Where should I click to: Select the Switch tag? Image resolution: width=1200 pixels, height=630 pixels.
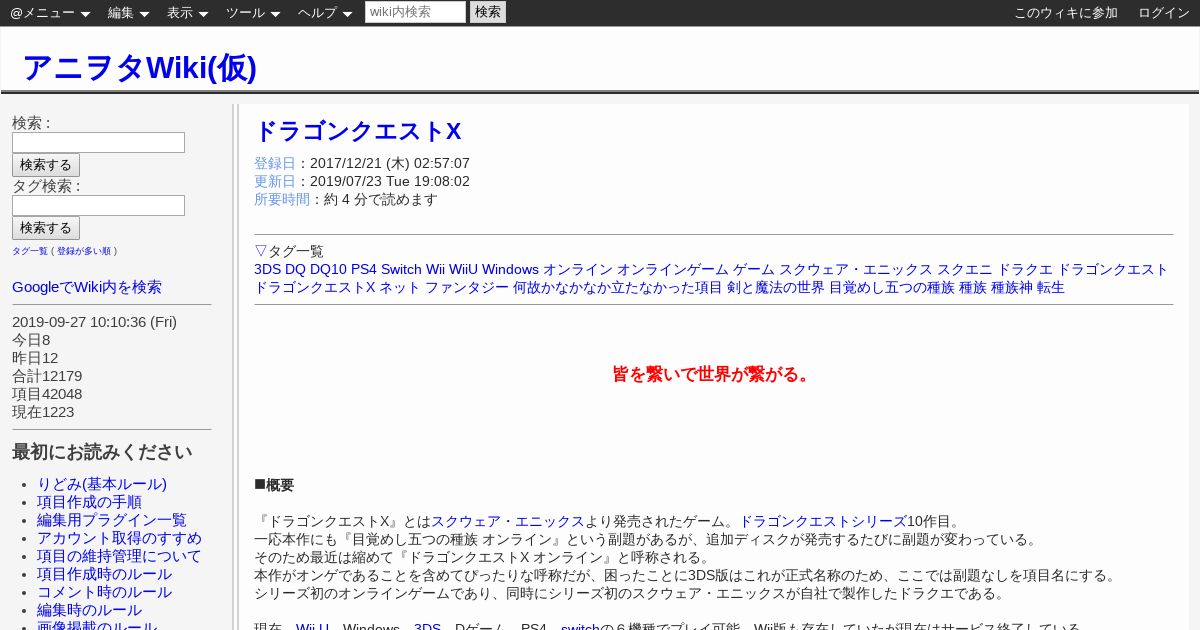[401, 269]
